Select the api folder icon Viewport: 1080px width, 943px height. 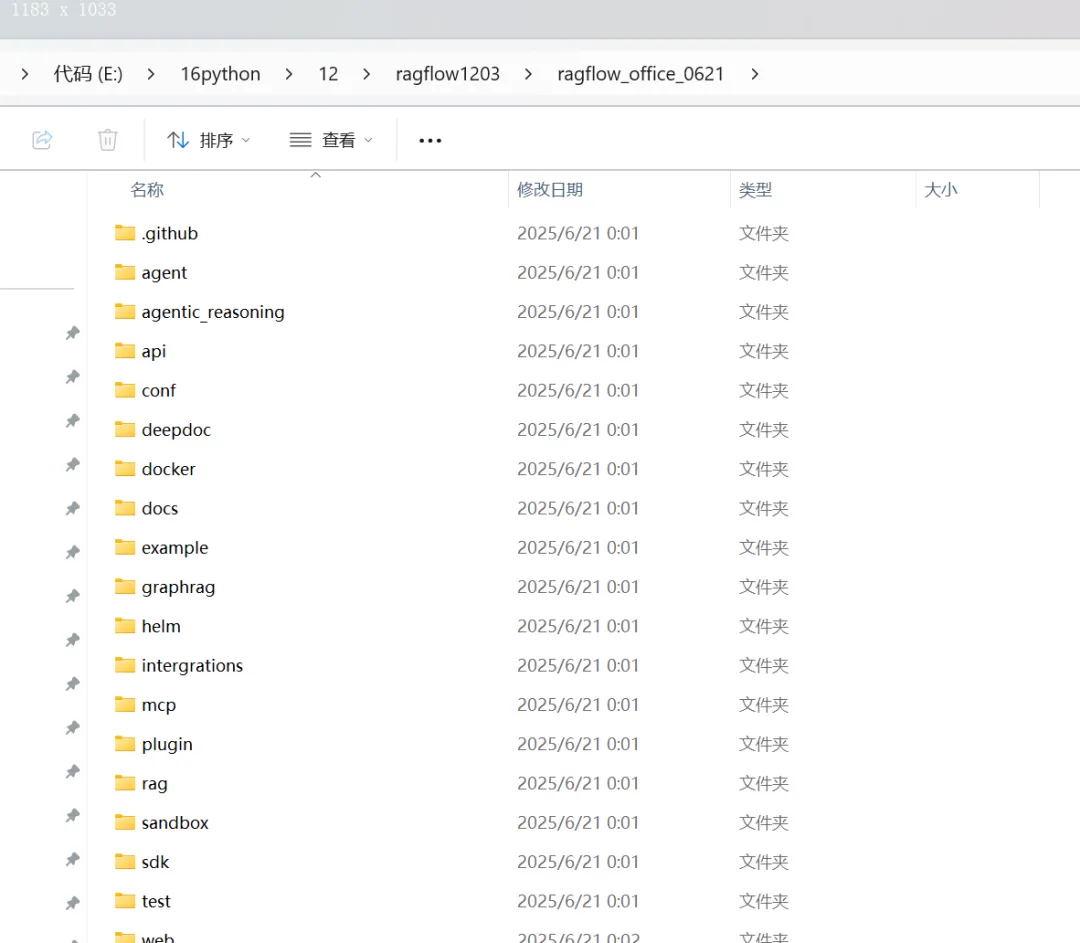pos(125,351)
